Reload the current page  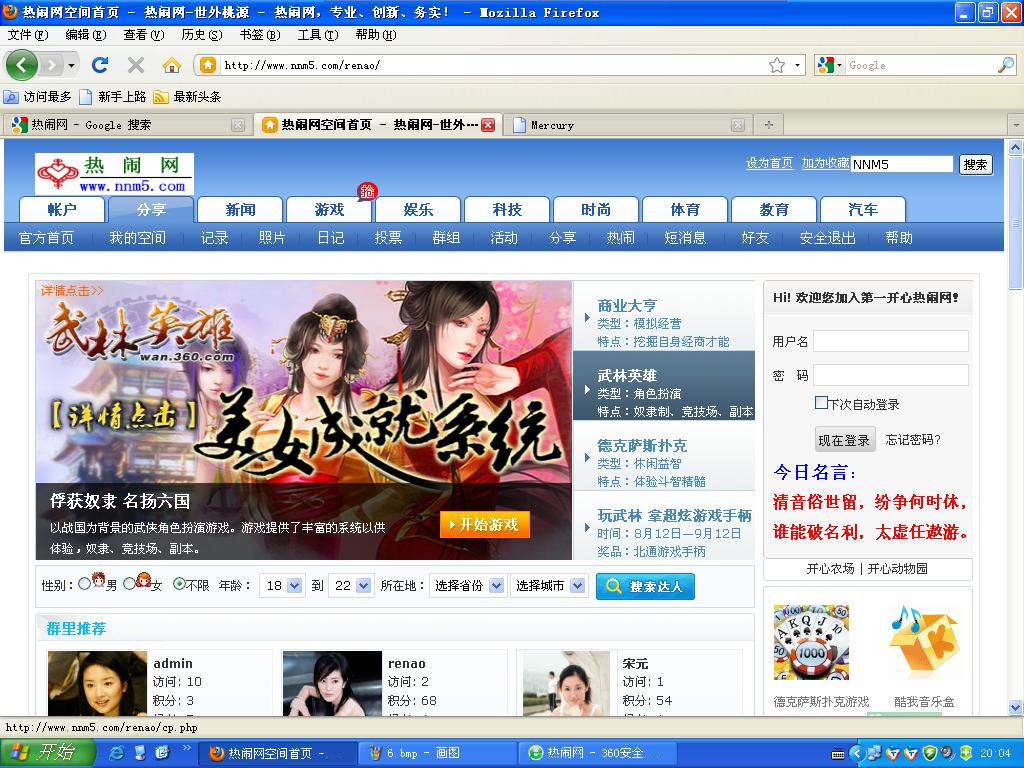(x=100, y=65)
